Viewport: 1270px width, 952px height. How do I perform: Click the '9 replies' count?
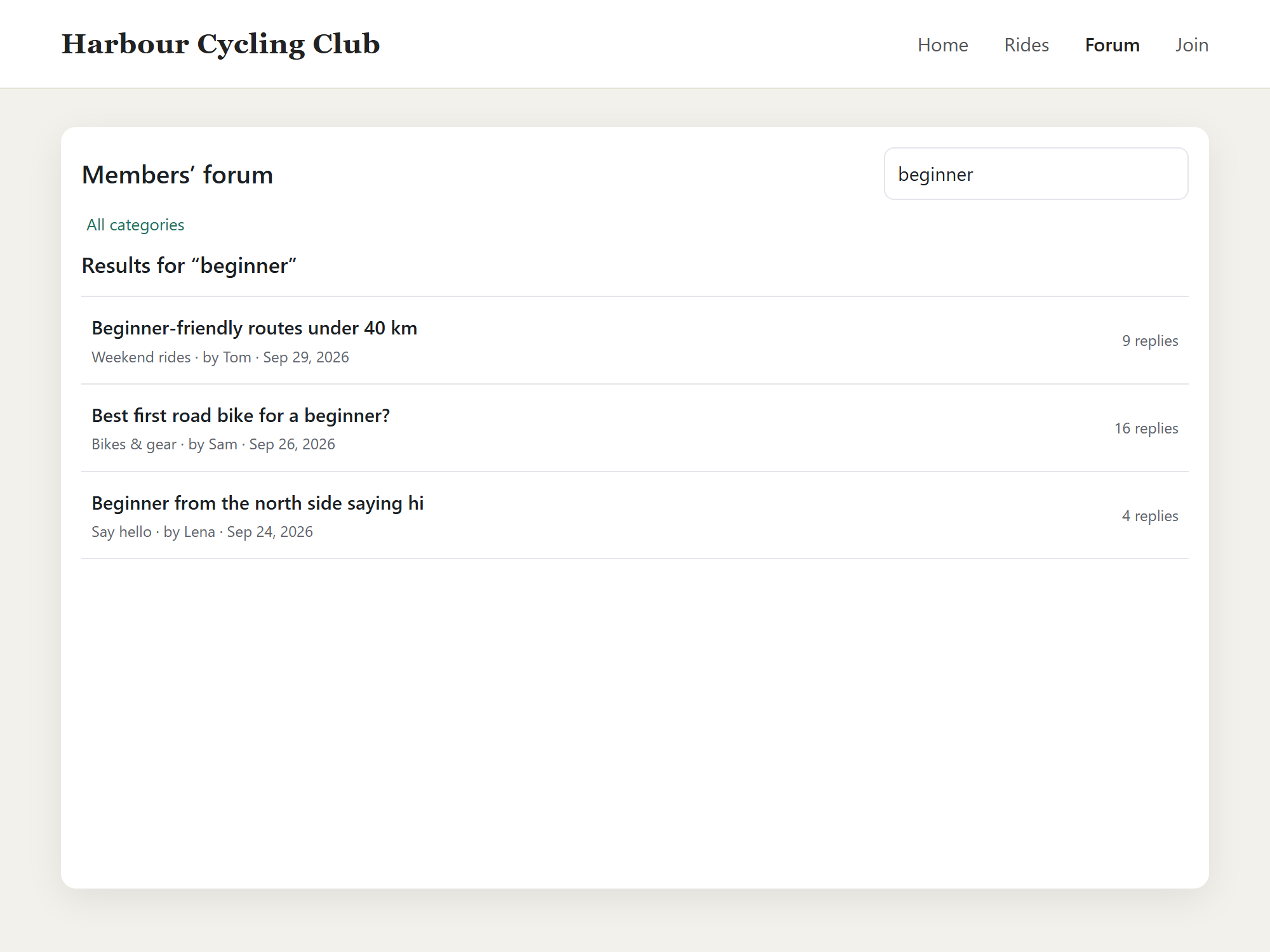click(x=1149, y=341)
